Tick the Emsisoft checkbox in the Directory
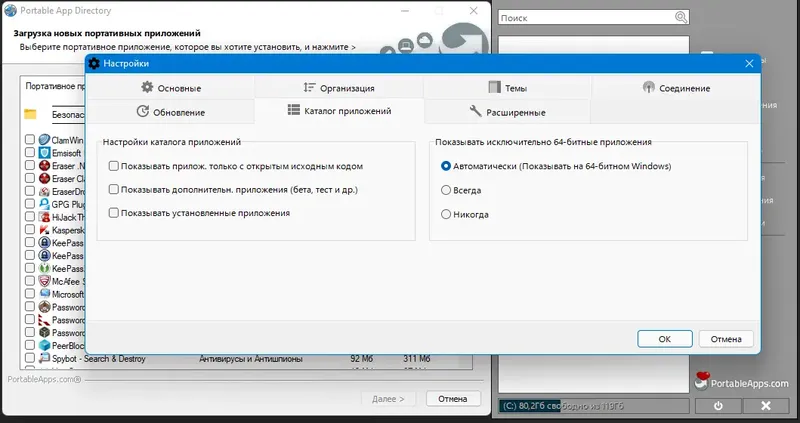This screenshot has height=423, width=800. 30,152
